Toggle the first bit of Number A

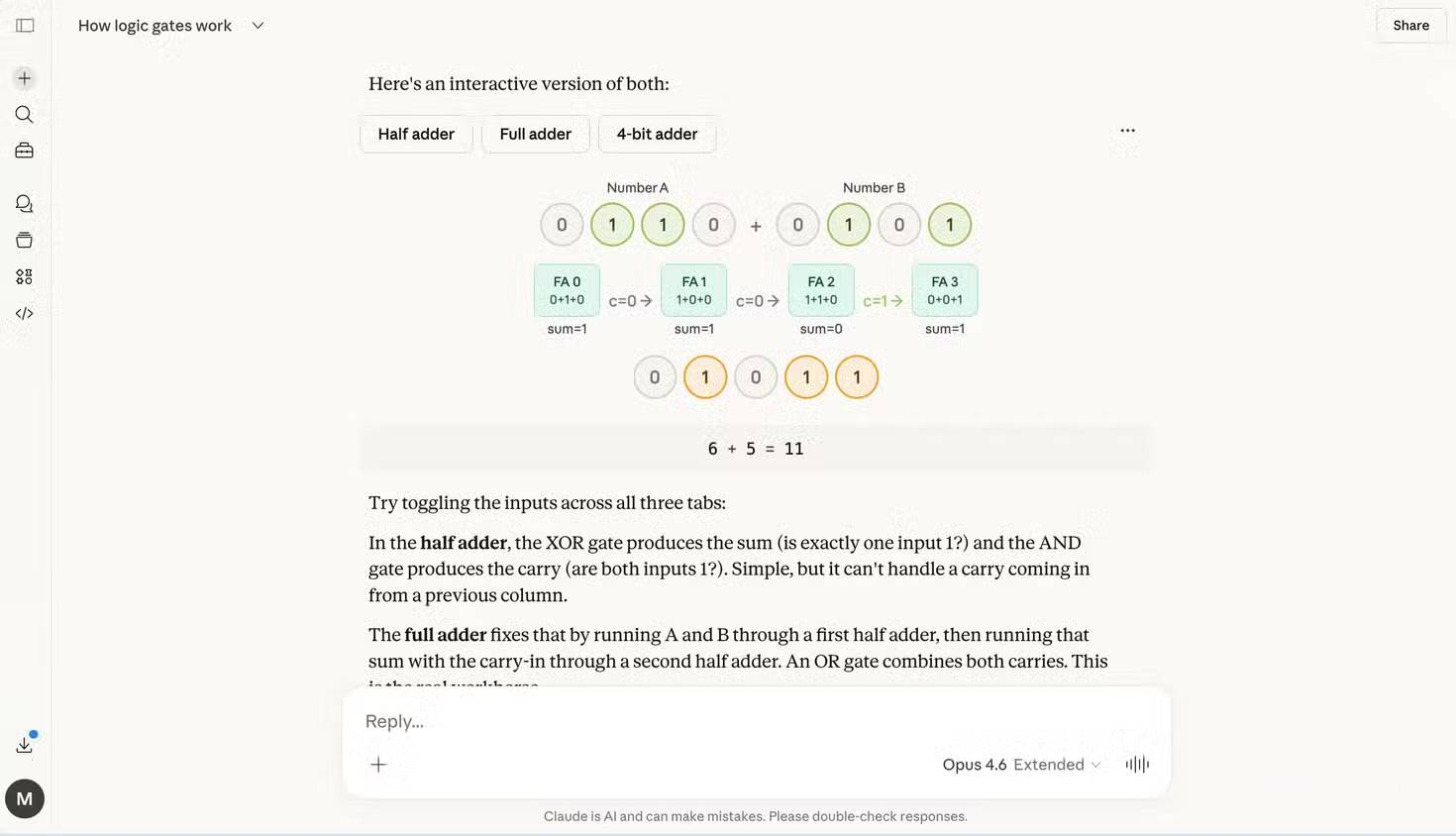(561, 224)
